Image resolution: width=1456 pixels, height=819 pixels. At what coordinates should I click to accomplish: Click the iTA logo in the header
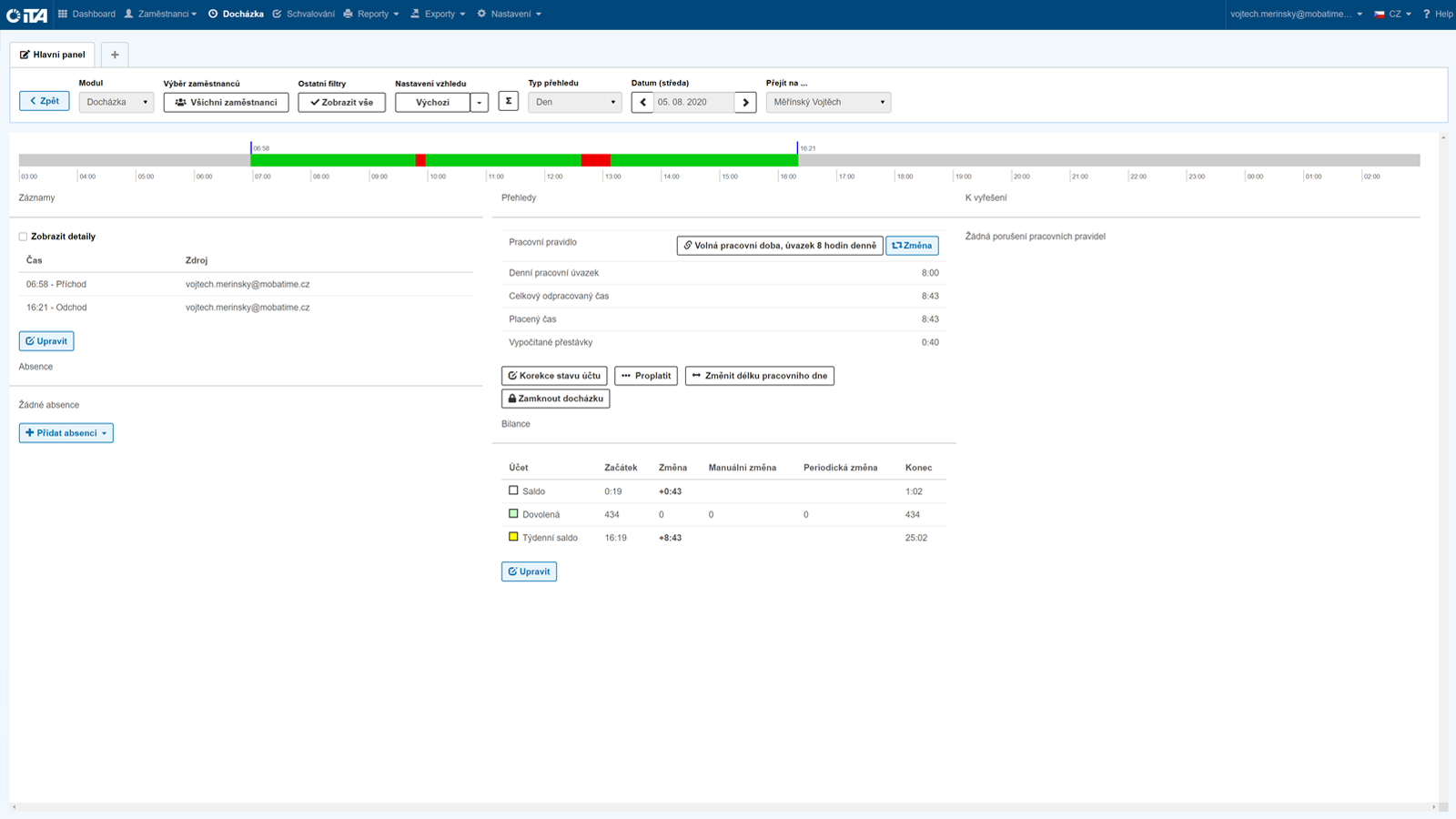coord(26,15)
